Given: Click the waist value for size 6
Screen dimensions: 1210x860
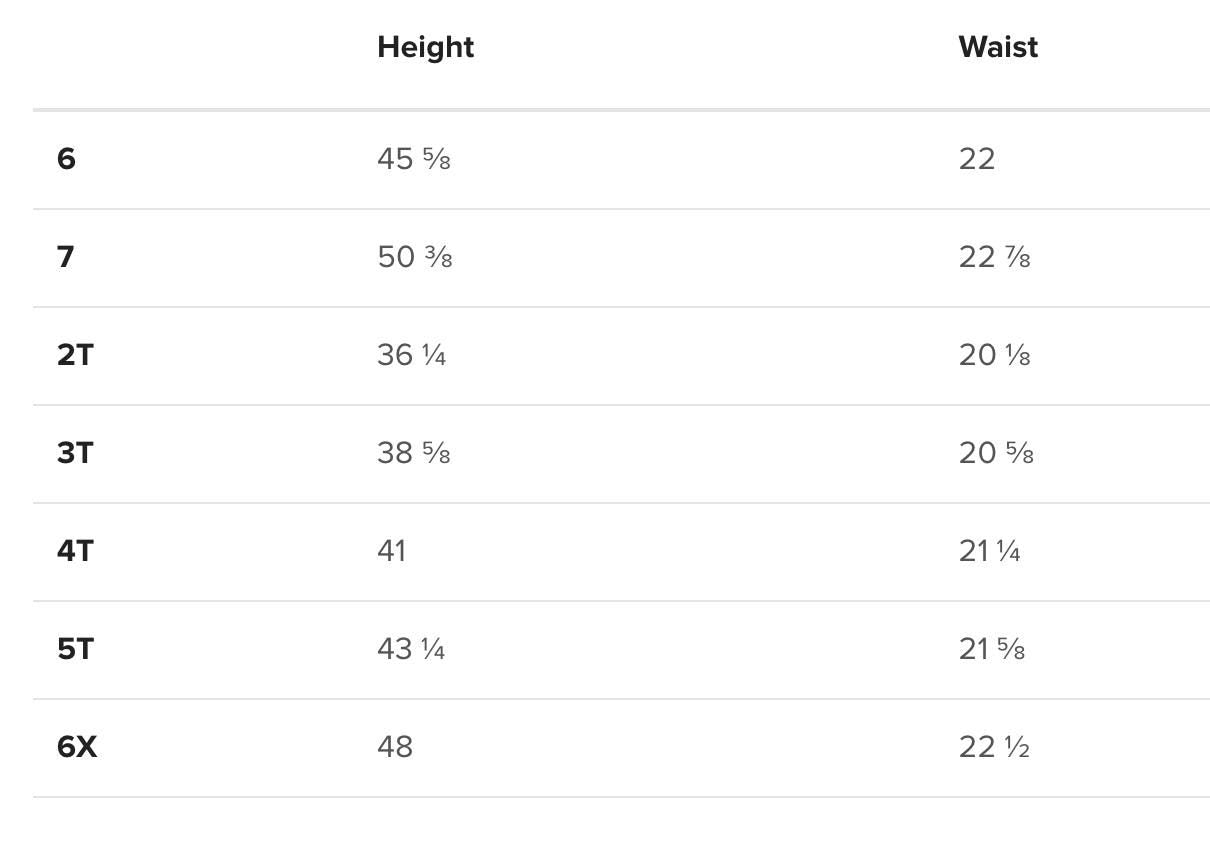Looking at the screenshot, I should coord(976,159).
